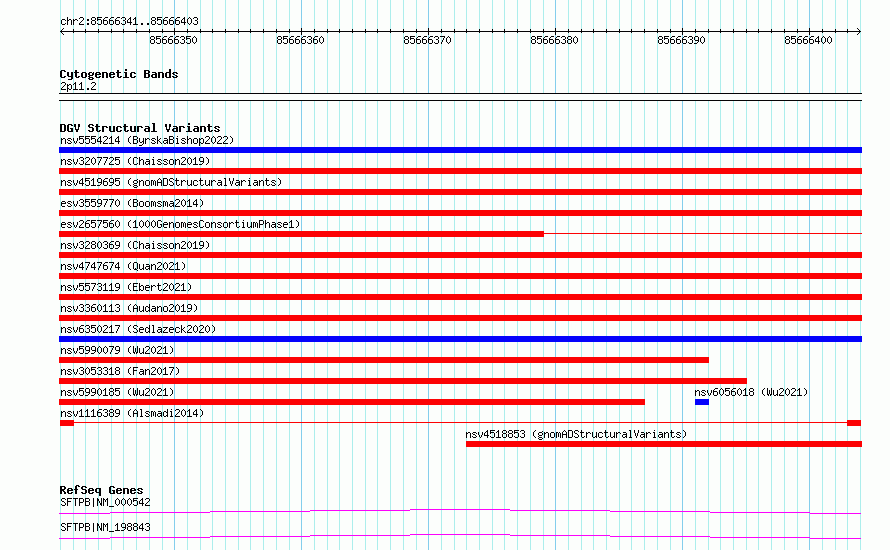Open gene SFTPB|NM_198843 label
The width and height of the screenshot is (890, 550).
(105, 527)
